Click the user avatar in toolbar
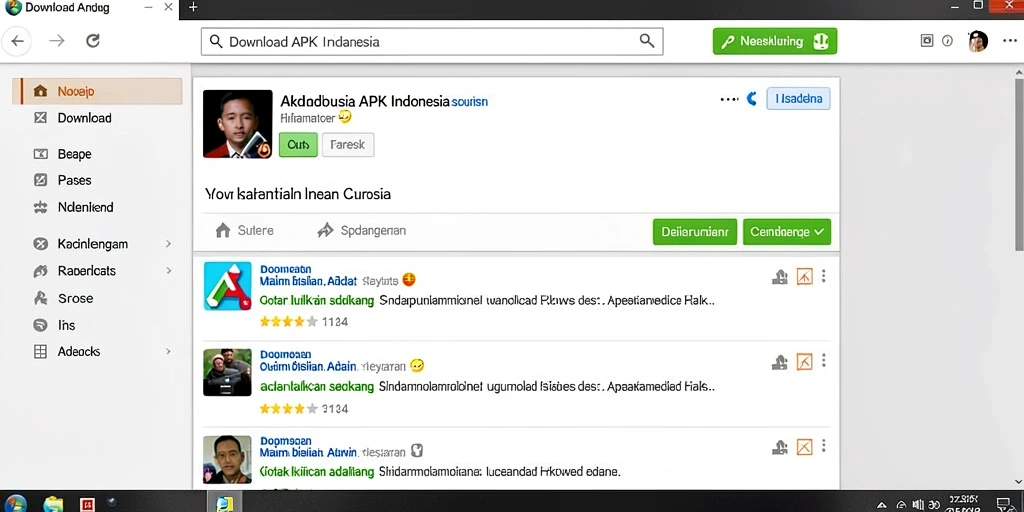 pyautogui.click(x=978, y=41)
